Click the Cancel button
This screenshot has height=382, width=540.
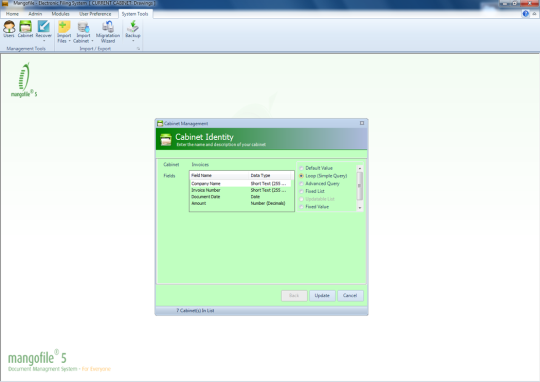point(350,296)
